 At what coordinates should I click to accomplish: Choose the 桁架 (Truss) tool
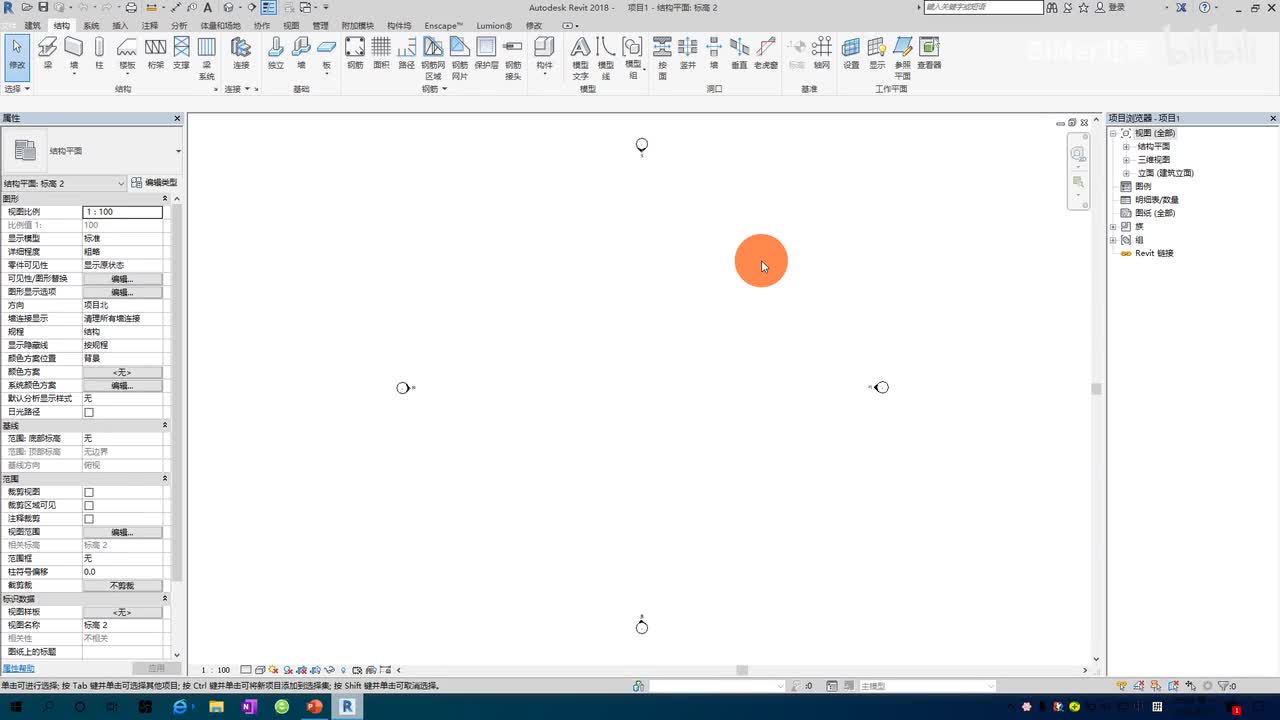(155, 52)
